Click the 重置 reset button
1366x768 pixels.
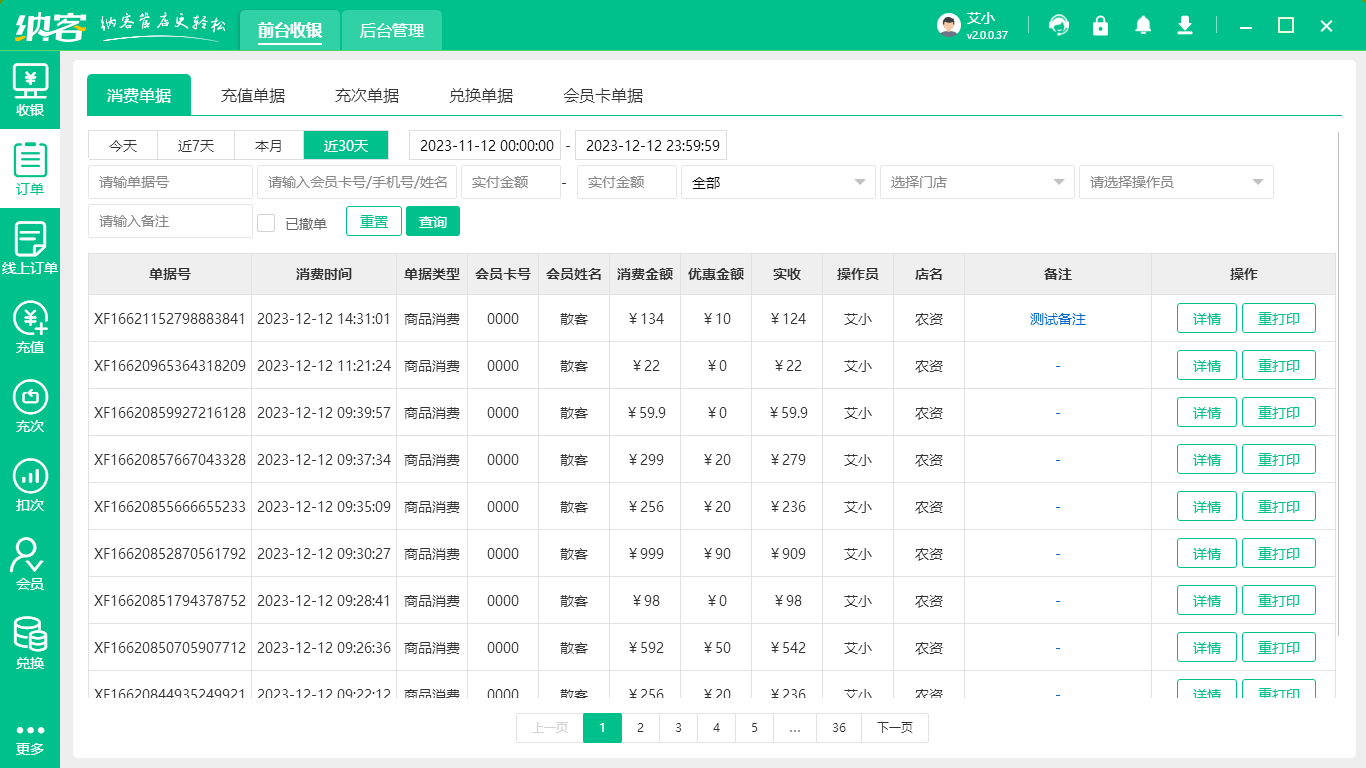pyautogui.click(x=374, y=221)
